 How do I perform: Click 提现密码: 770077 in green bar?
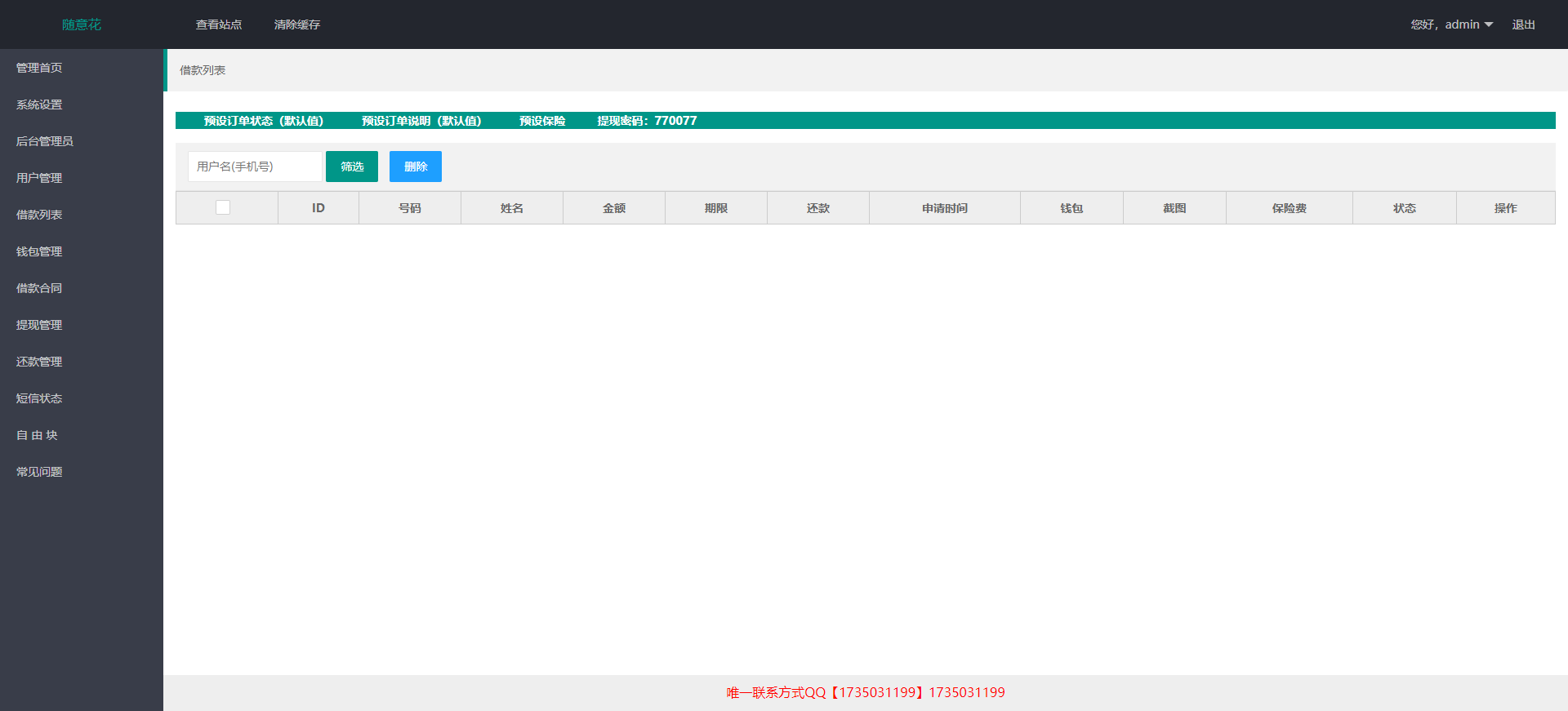(x=647, y=121)
